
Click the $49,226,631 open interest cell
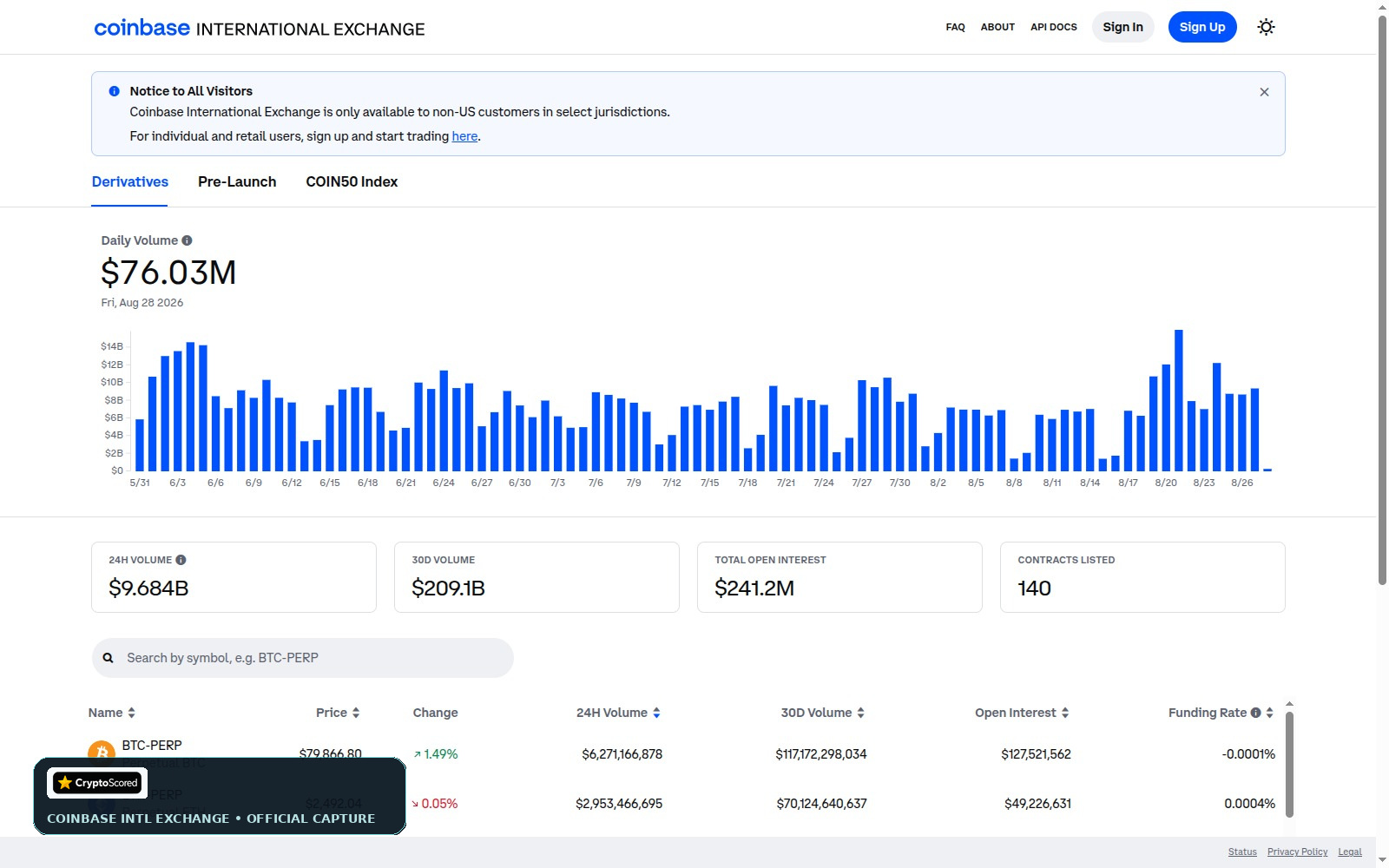pos(1037,804)
